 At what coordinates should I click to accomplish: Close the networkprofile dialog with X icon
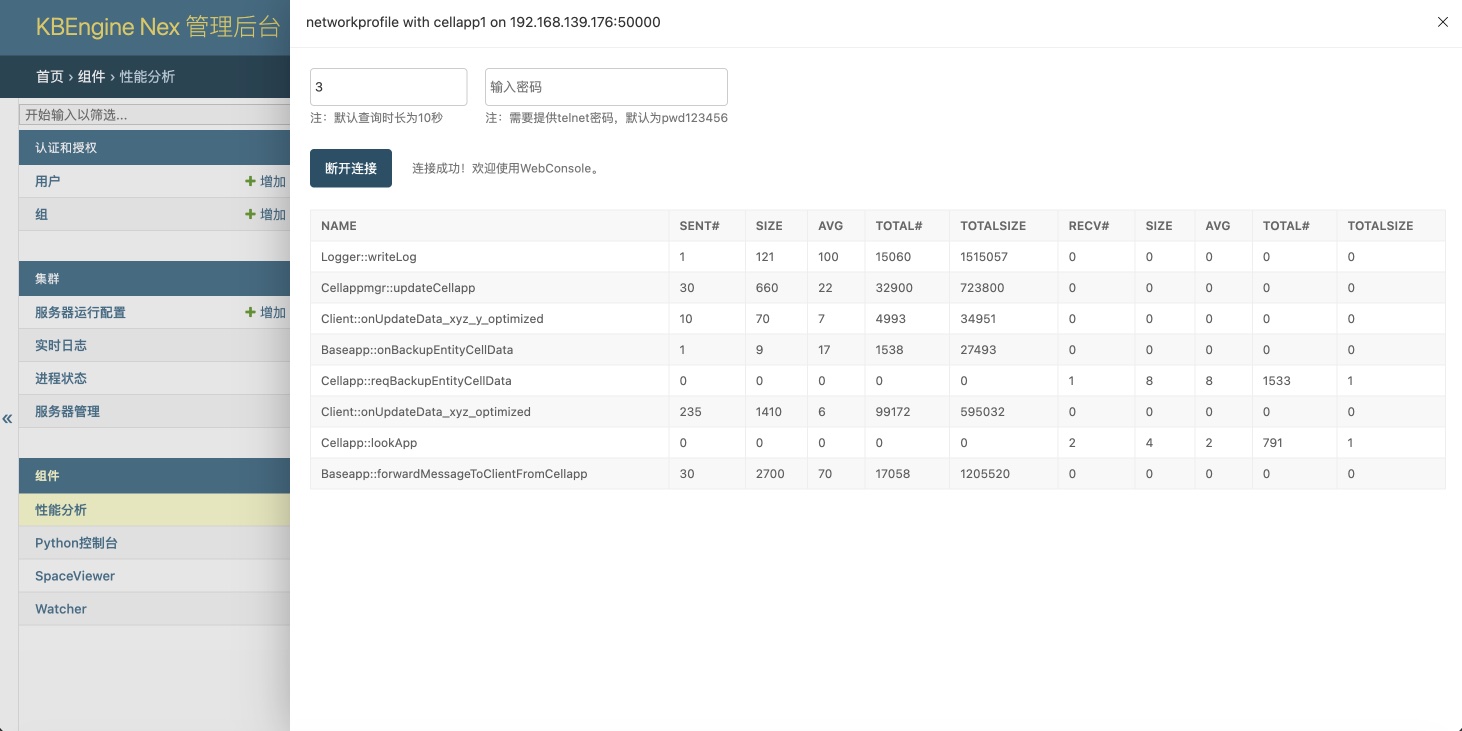click(x=1442, y=22)
